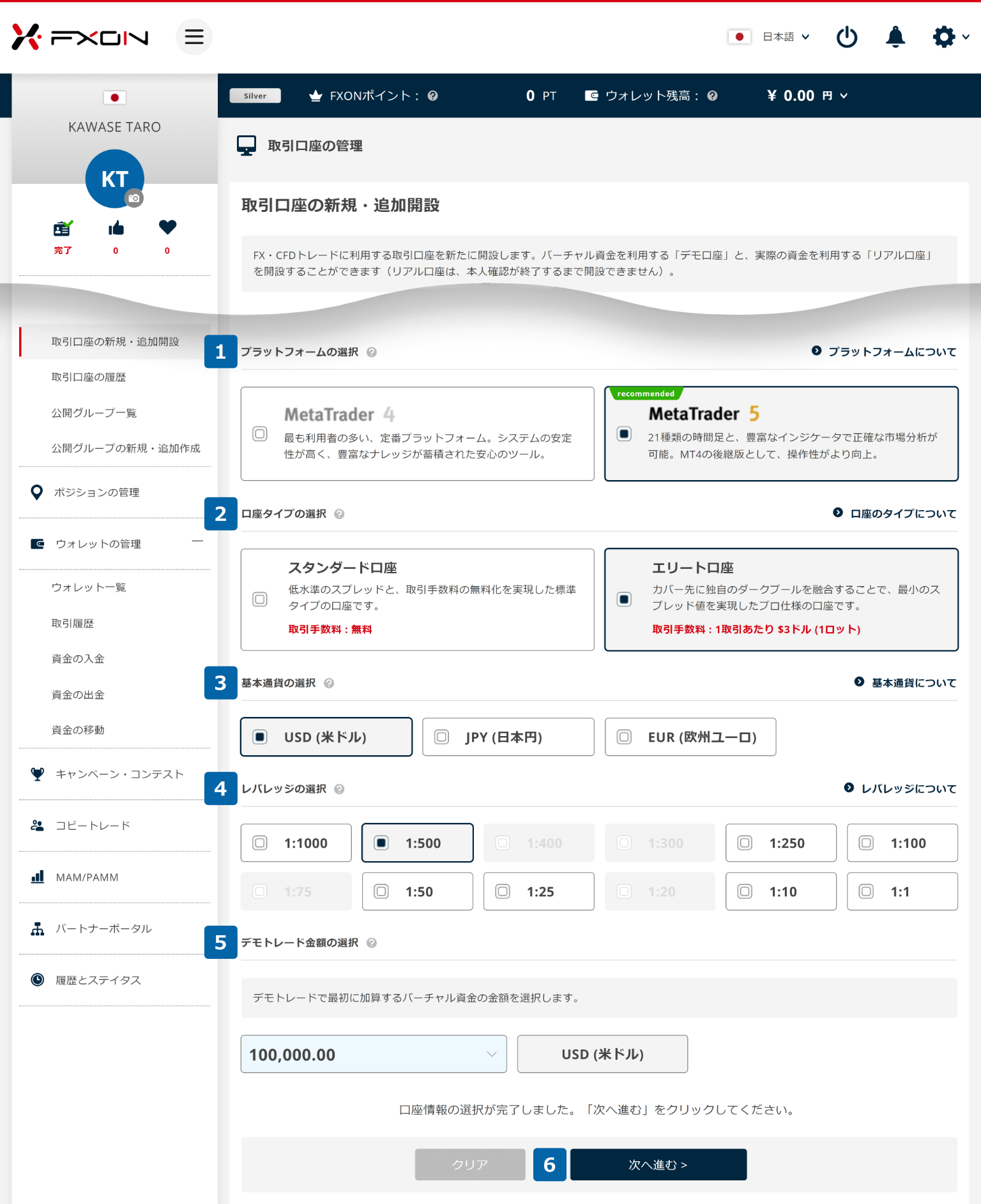Viewport: 981px width, 1204px height.
Task: Click the FXONポイント help icon
Action: 432,96
